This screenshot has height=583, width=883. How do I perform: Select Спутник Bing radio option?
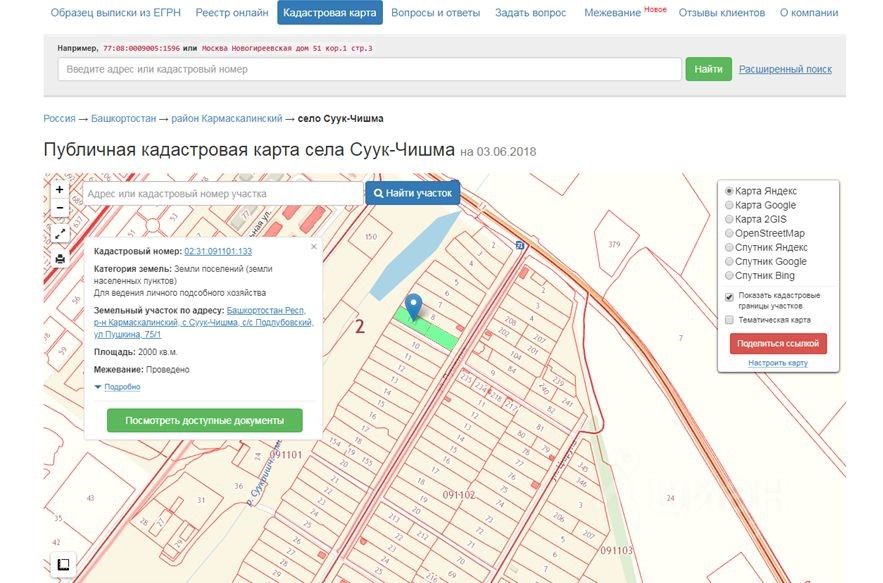729,275
